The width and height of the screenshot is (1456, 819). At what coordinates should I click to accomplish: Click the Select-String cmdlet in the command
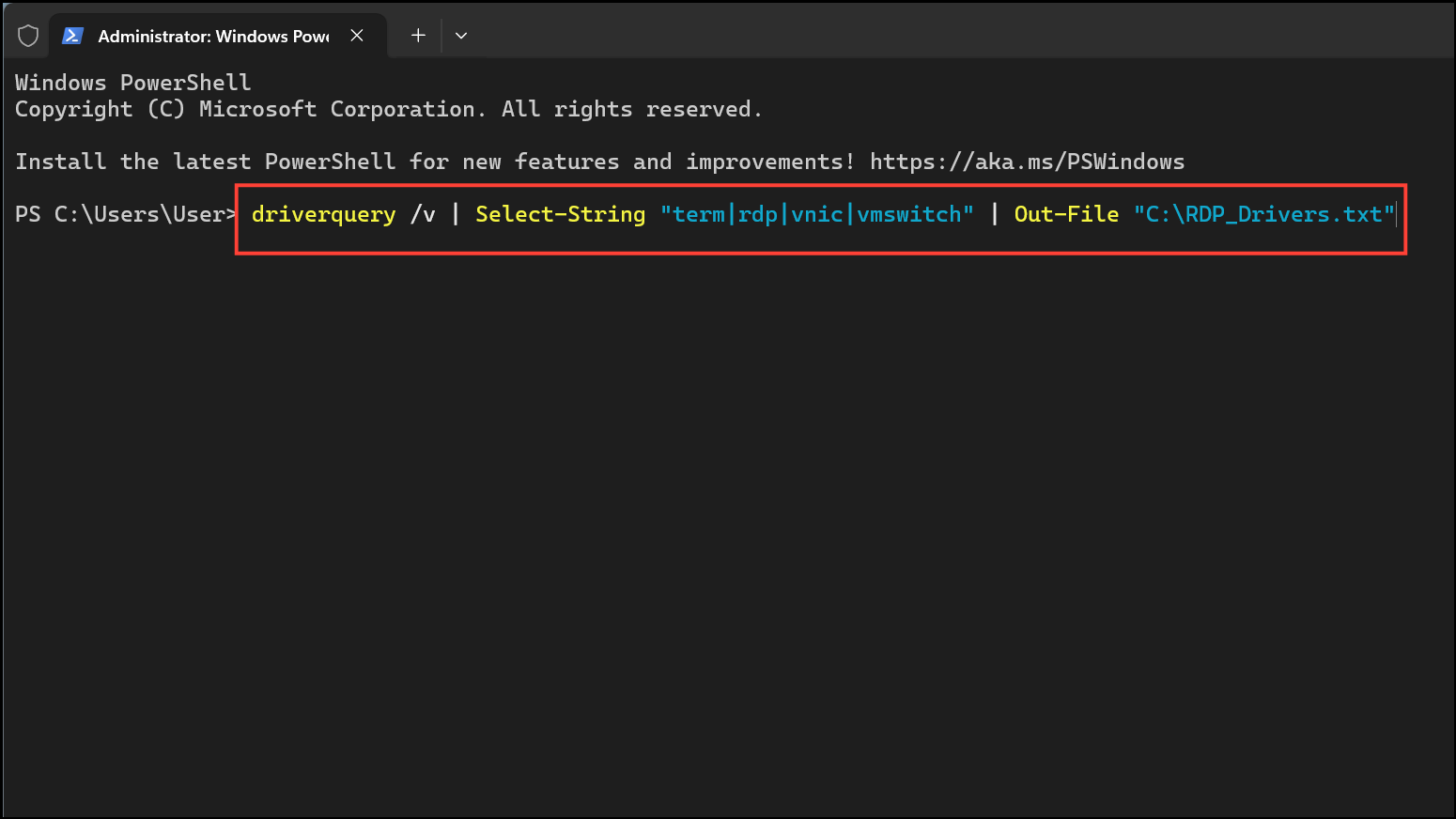pos(560,215)
